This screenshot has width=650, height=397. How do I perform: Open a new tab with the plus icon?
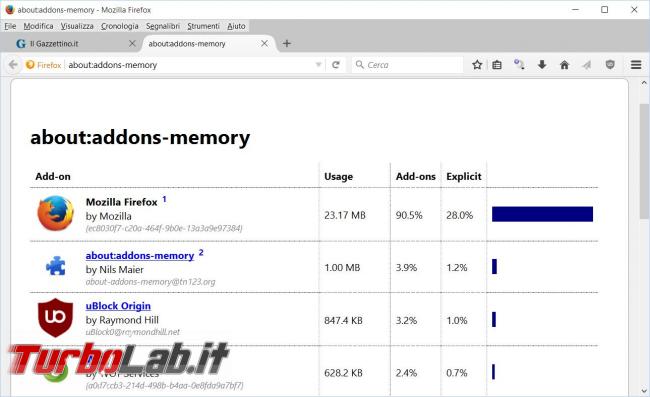click(286, 44)
